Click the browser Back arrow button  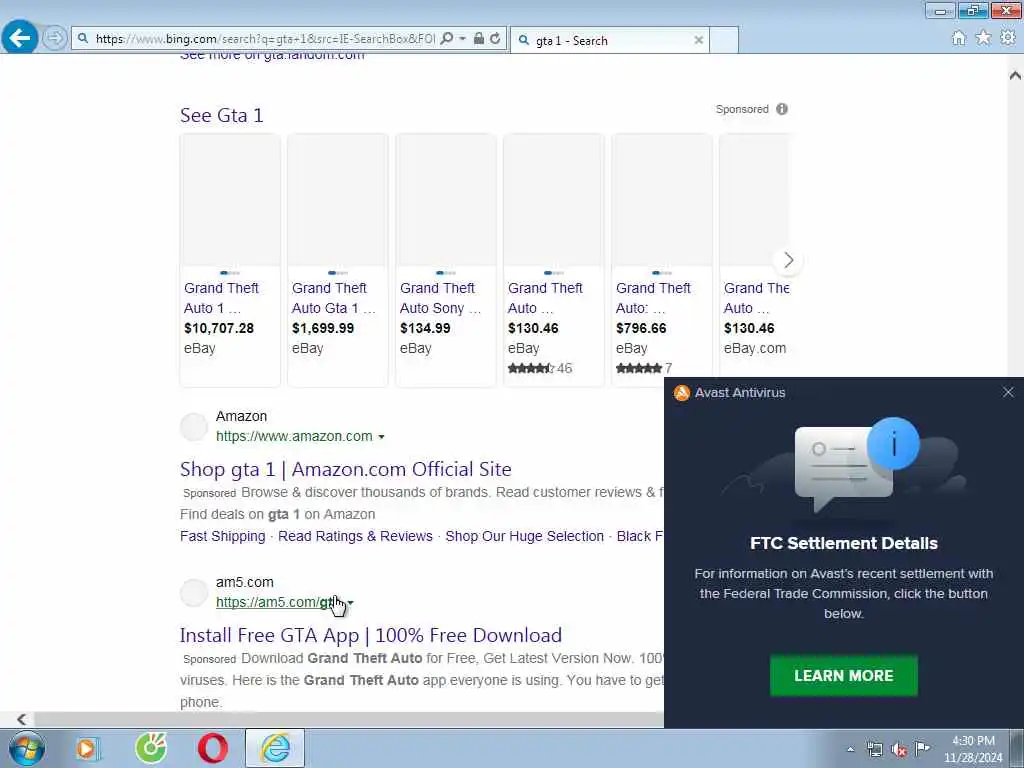(19, 38)
